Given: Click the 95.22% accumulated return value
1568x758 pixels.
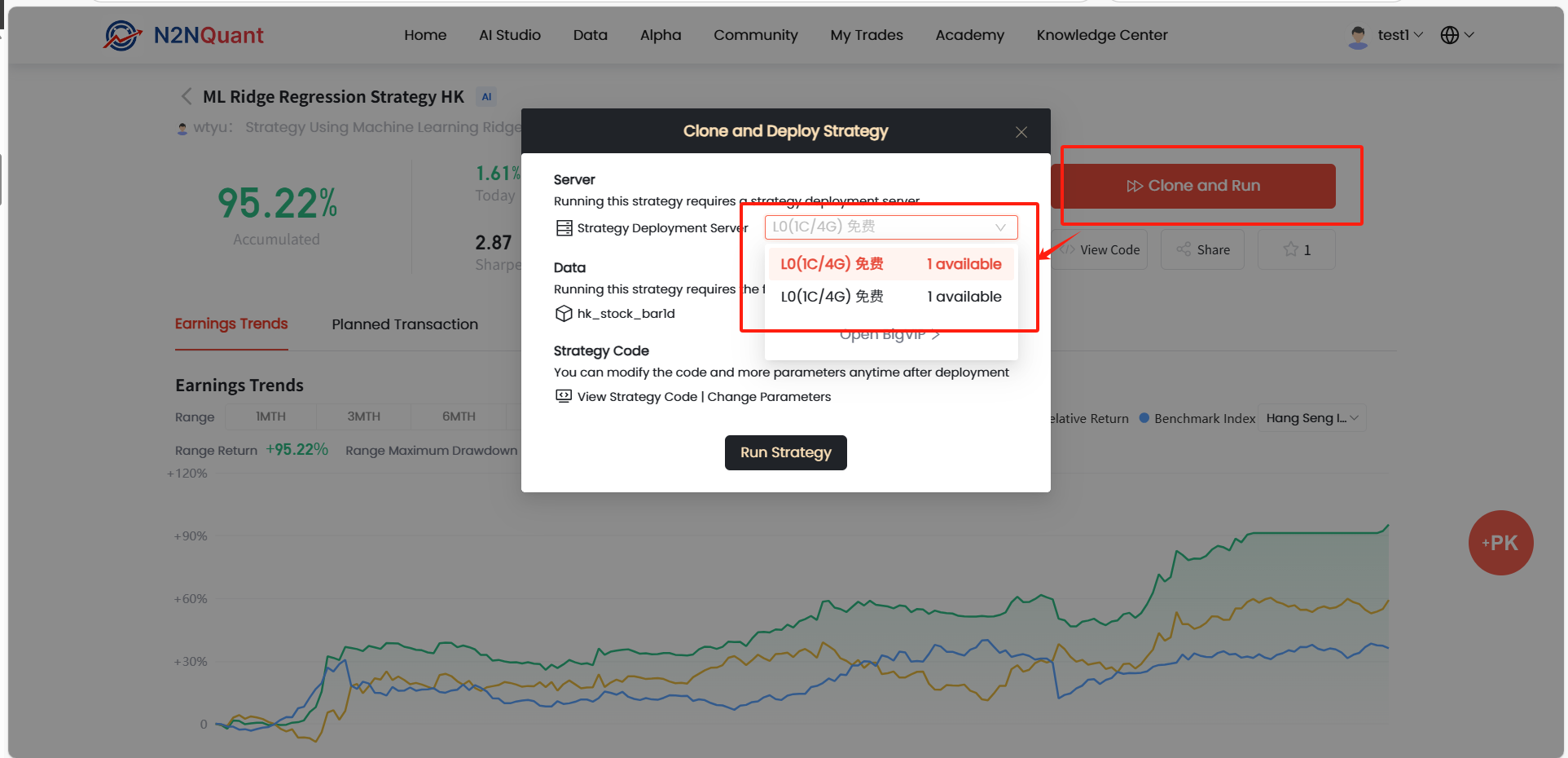Looking at the screenshot, I should pyautogui.click(x=277, y=203).
